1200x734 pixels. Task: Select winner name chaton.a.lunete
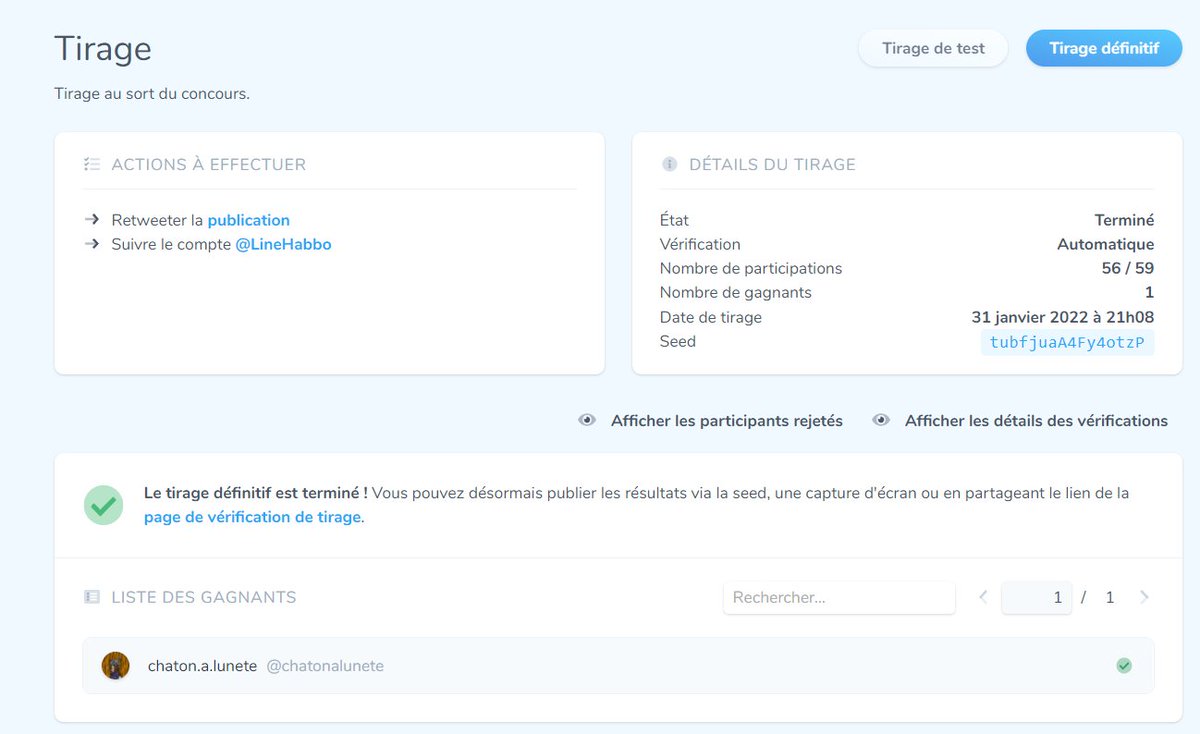pyautogui.click(x=202, y=666)
